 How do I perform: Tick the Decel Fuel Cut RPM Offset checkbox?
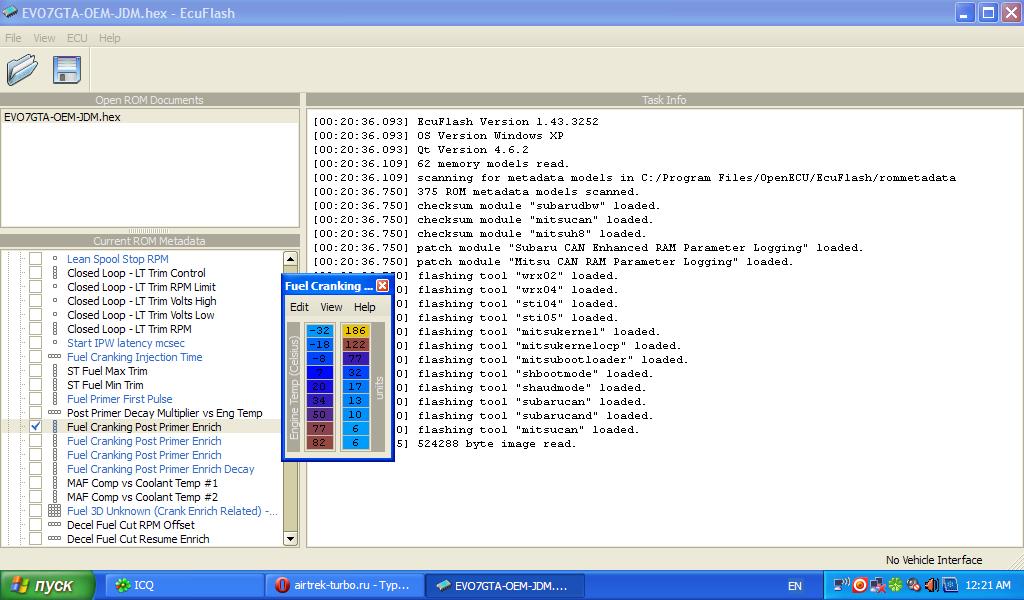[x=35, y=525]
